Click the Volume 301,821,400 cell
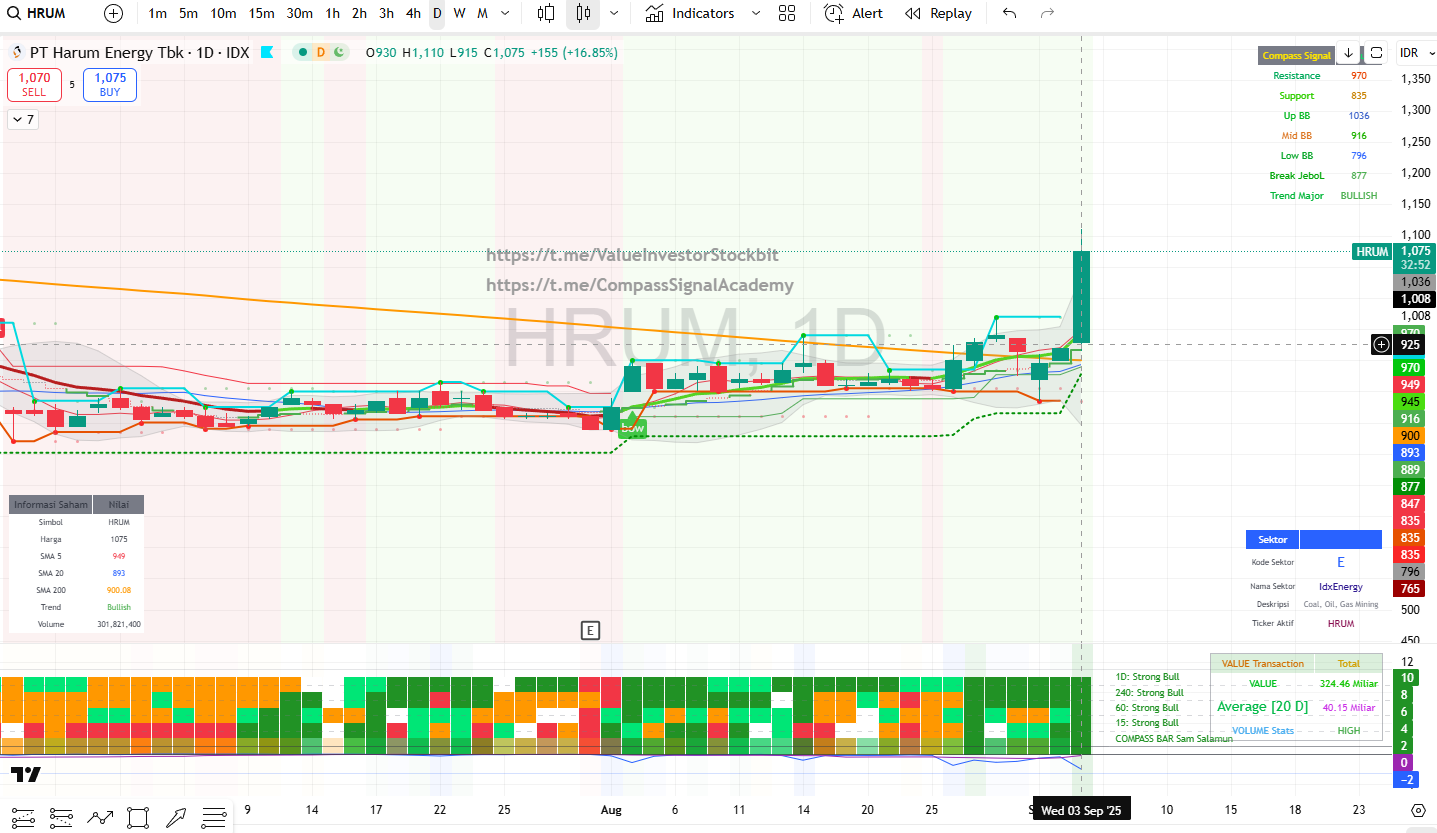Viewport: 1437px width, 833px height. tap(119, 624)
